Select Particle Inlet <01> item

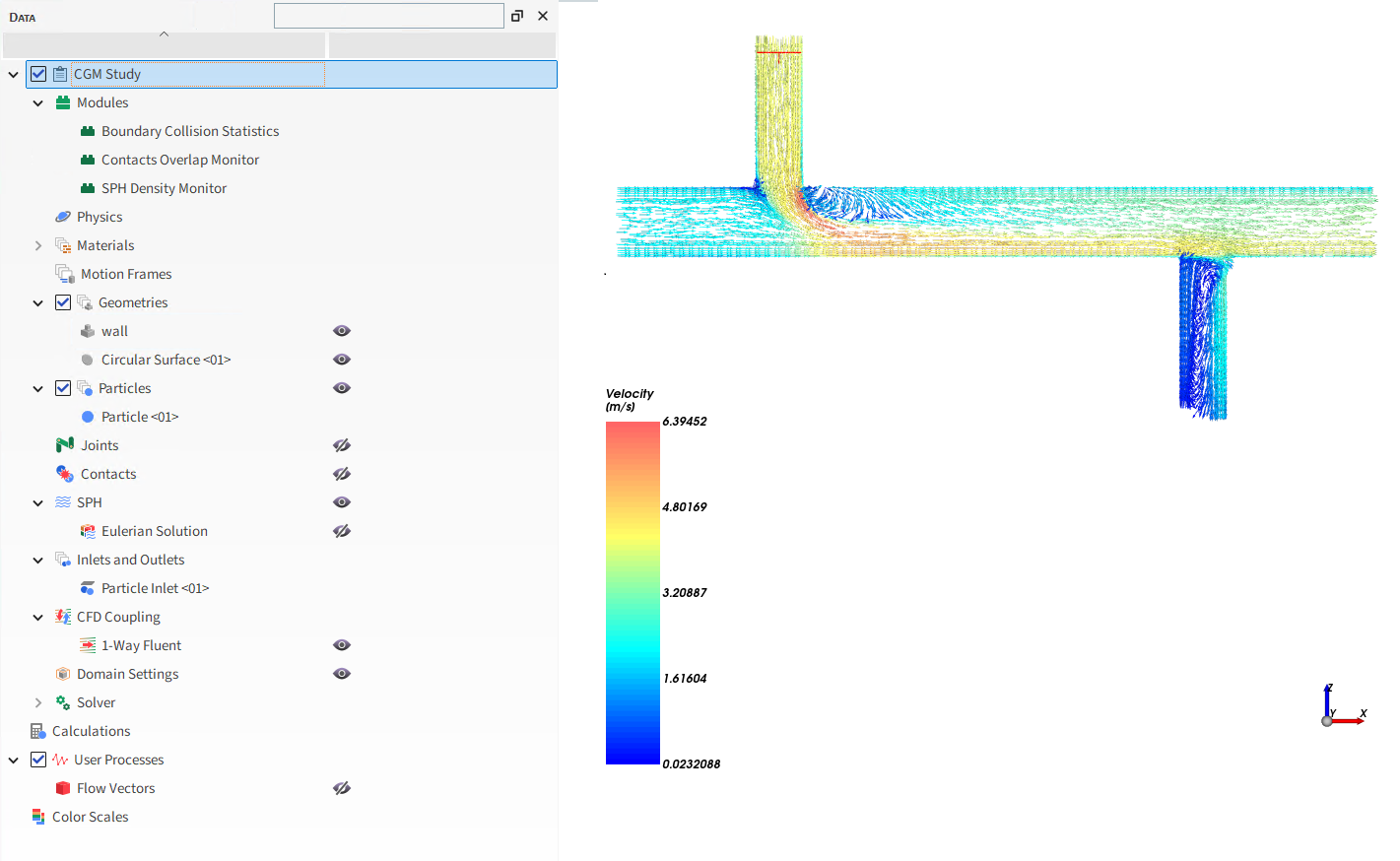(155, 588)
